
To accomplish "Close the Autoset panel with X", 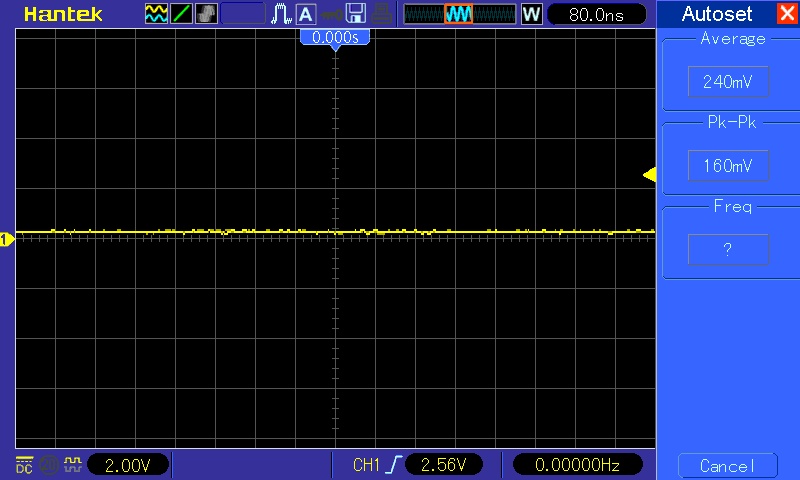I will pos(786,14).
